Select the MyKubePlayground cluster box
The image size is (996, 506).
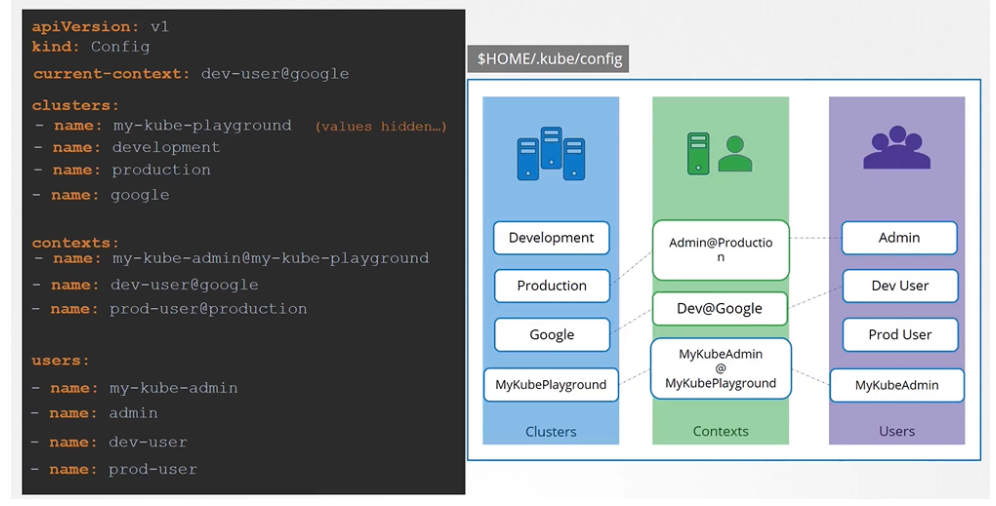pyautogui.click(x=551, y=385)
